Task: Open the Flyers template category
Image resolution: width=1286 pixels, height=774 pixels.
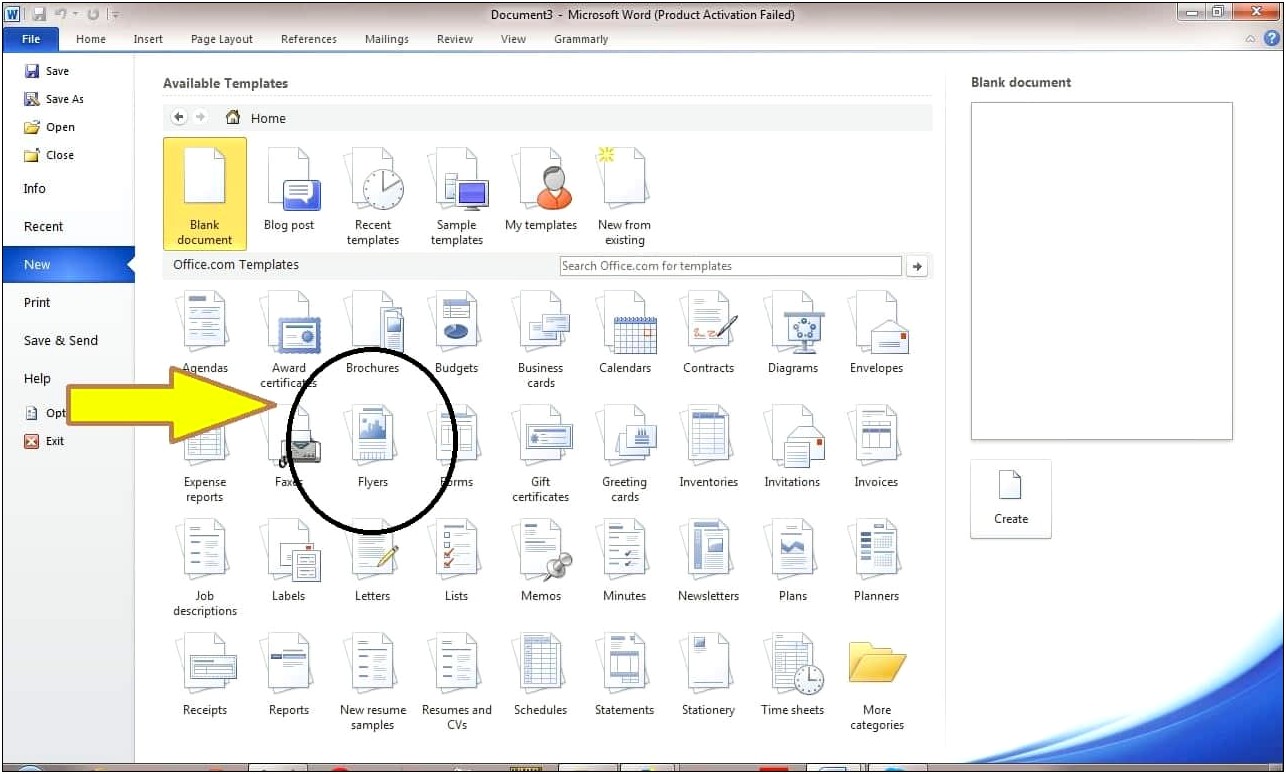Action: click(372, 447)
